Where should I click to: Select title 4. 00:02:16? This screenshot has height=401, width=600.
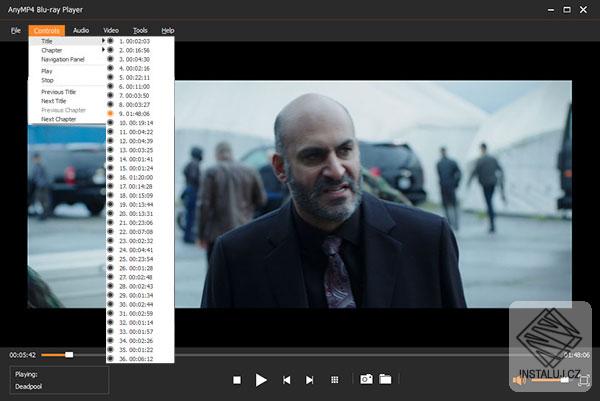pos(140,68)
